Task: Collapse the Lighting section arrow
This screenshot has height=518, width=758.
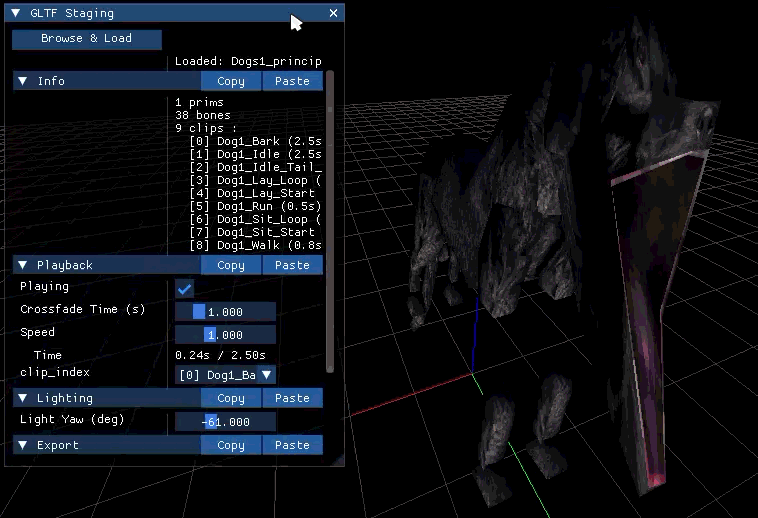Action: (x=23, y=398)
